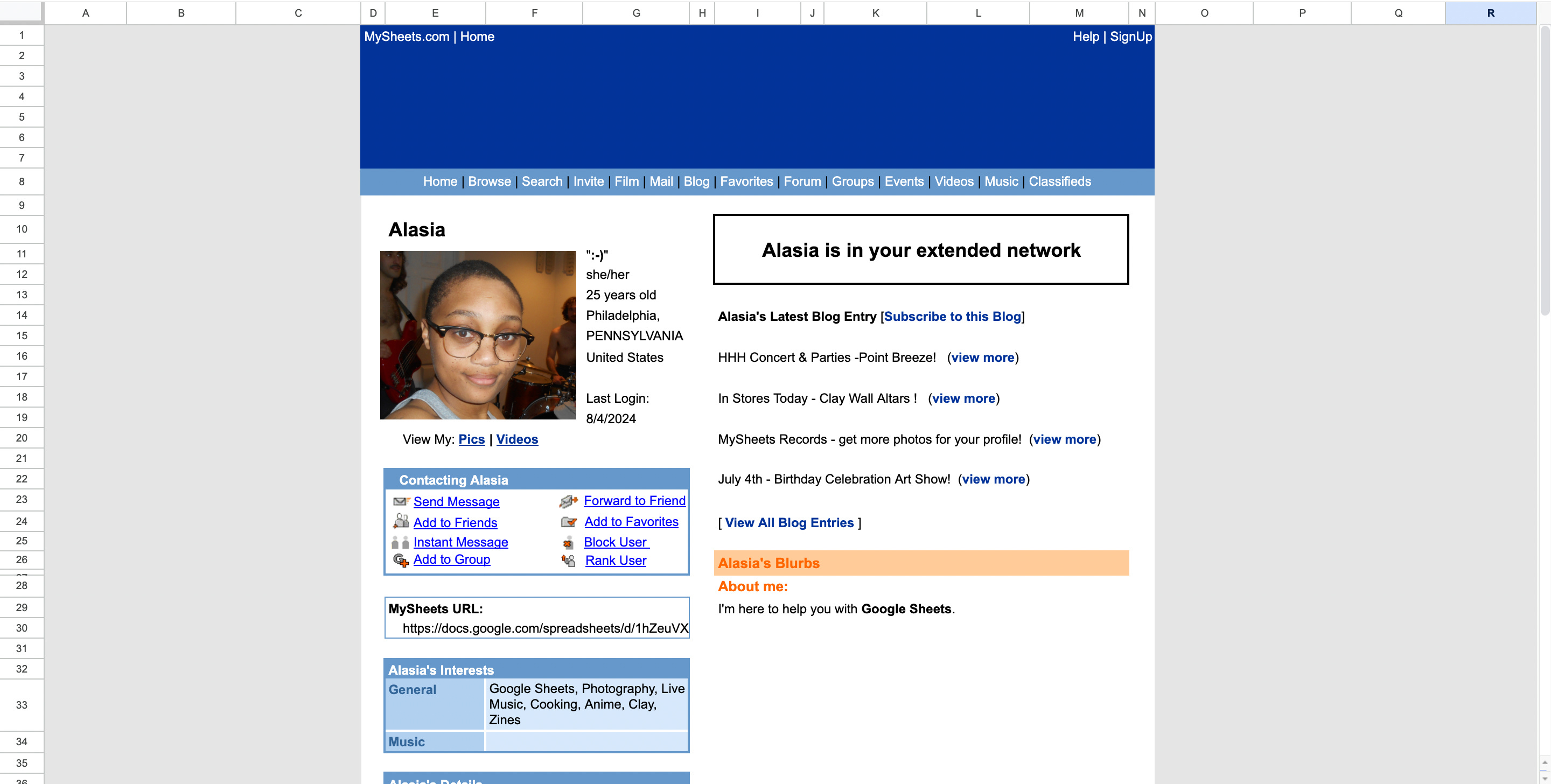Click the Block User icon
Viewport: 1551px width, 784px height.
[x=568, y=543]
